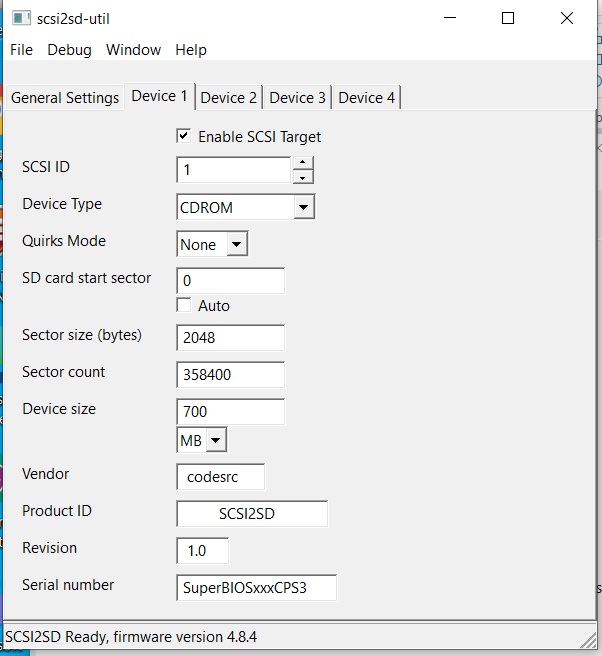Click the Vendor field containing codesrc
This screenshot has height=656, width=602.
[x=220, y=477]
